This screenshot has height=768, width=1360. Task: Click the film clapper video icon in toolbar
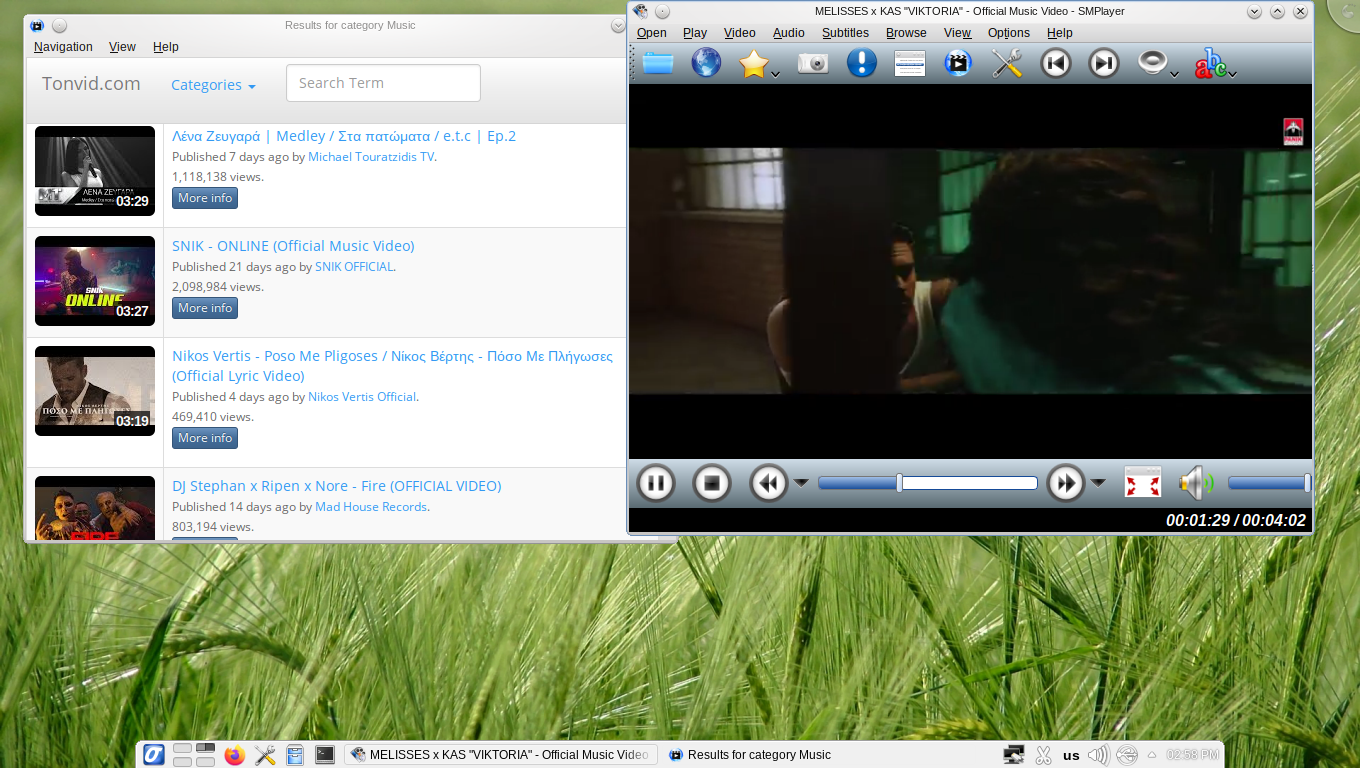(x=958, y=63)
